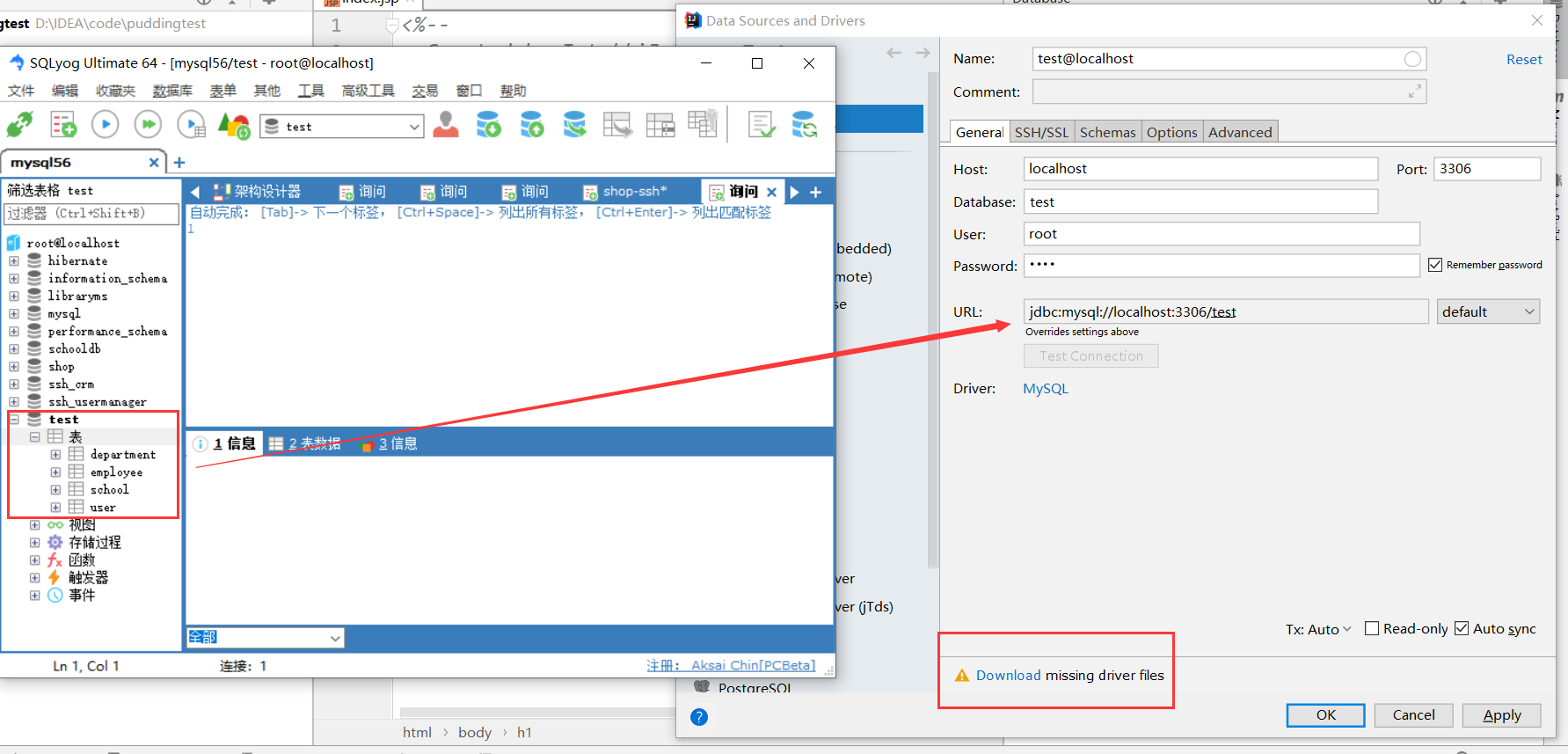Open the Tx: Auto dropdown
This screenshot has height=754, width=1568.
[x=1318, y=629]
